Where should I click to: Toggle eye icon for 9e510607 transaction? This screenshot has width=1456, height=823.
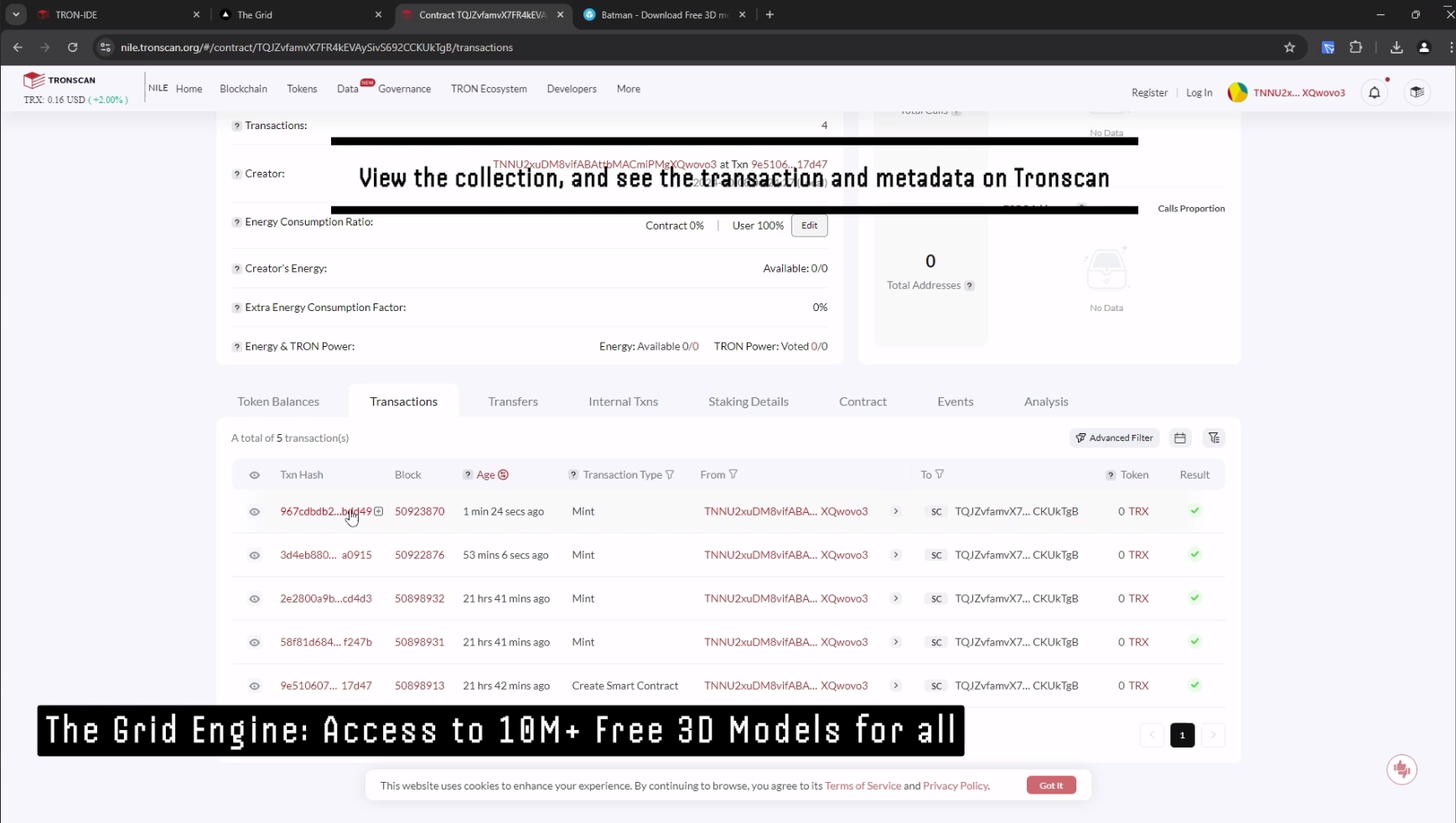coord(255,686)
